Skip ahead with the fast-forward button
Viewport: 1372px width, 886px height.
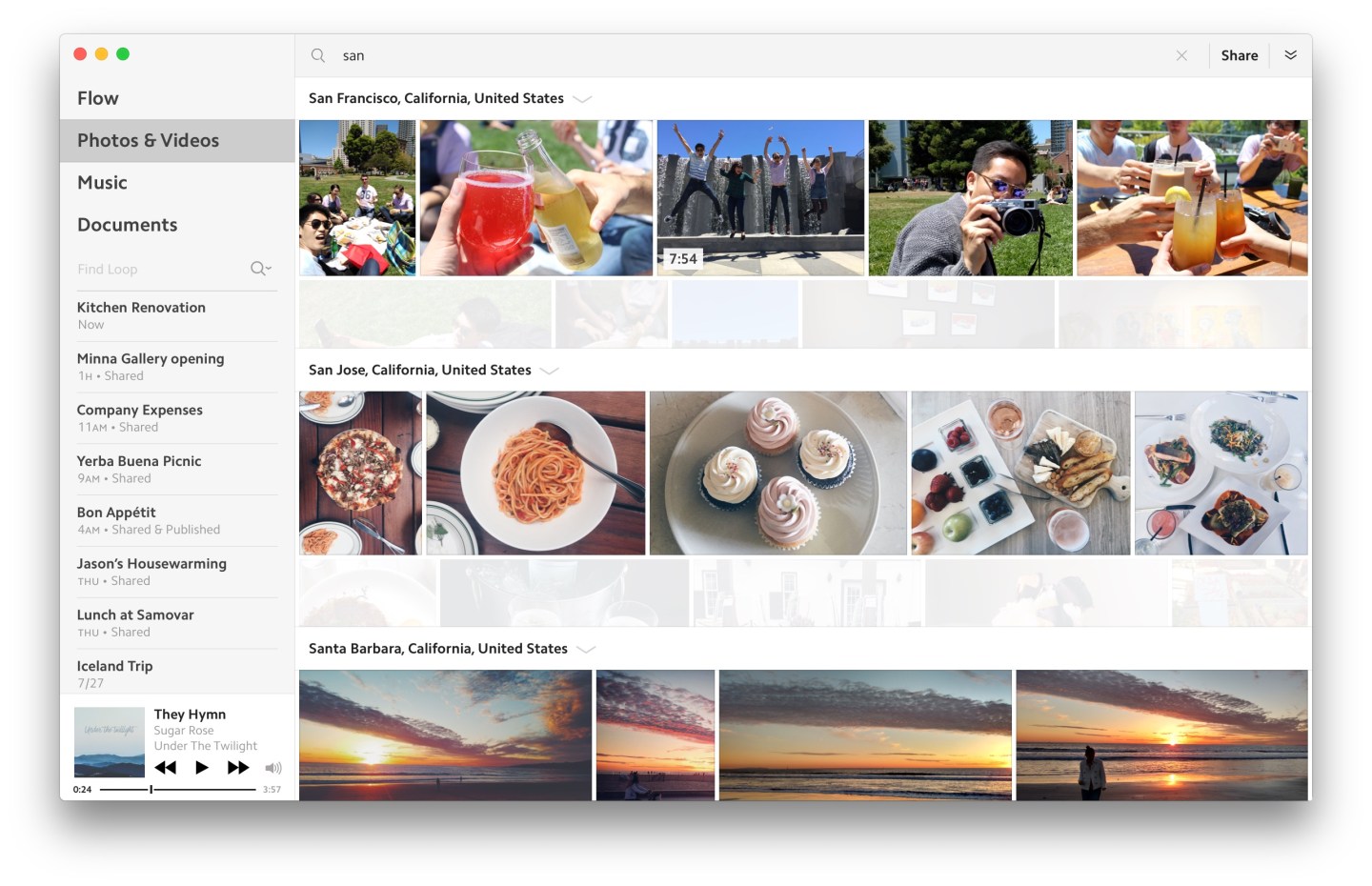click(x=238, y=768)
